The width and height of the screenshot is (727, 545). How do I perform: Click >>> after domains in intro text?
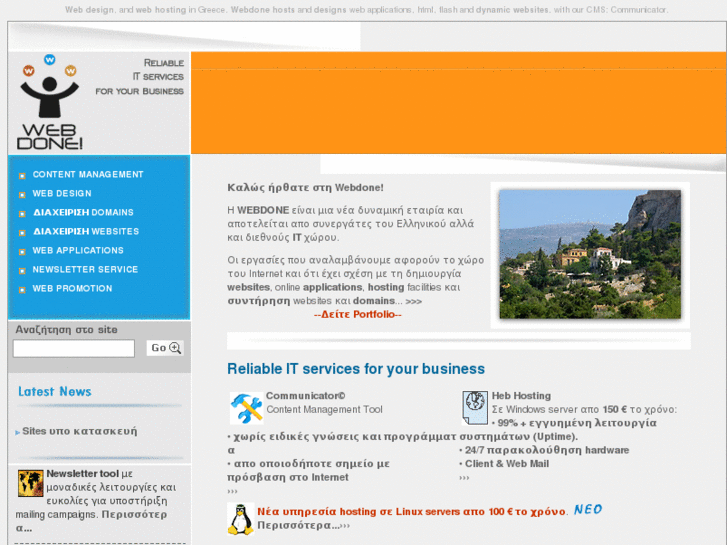(x=414, y=301)
